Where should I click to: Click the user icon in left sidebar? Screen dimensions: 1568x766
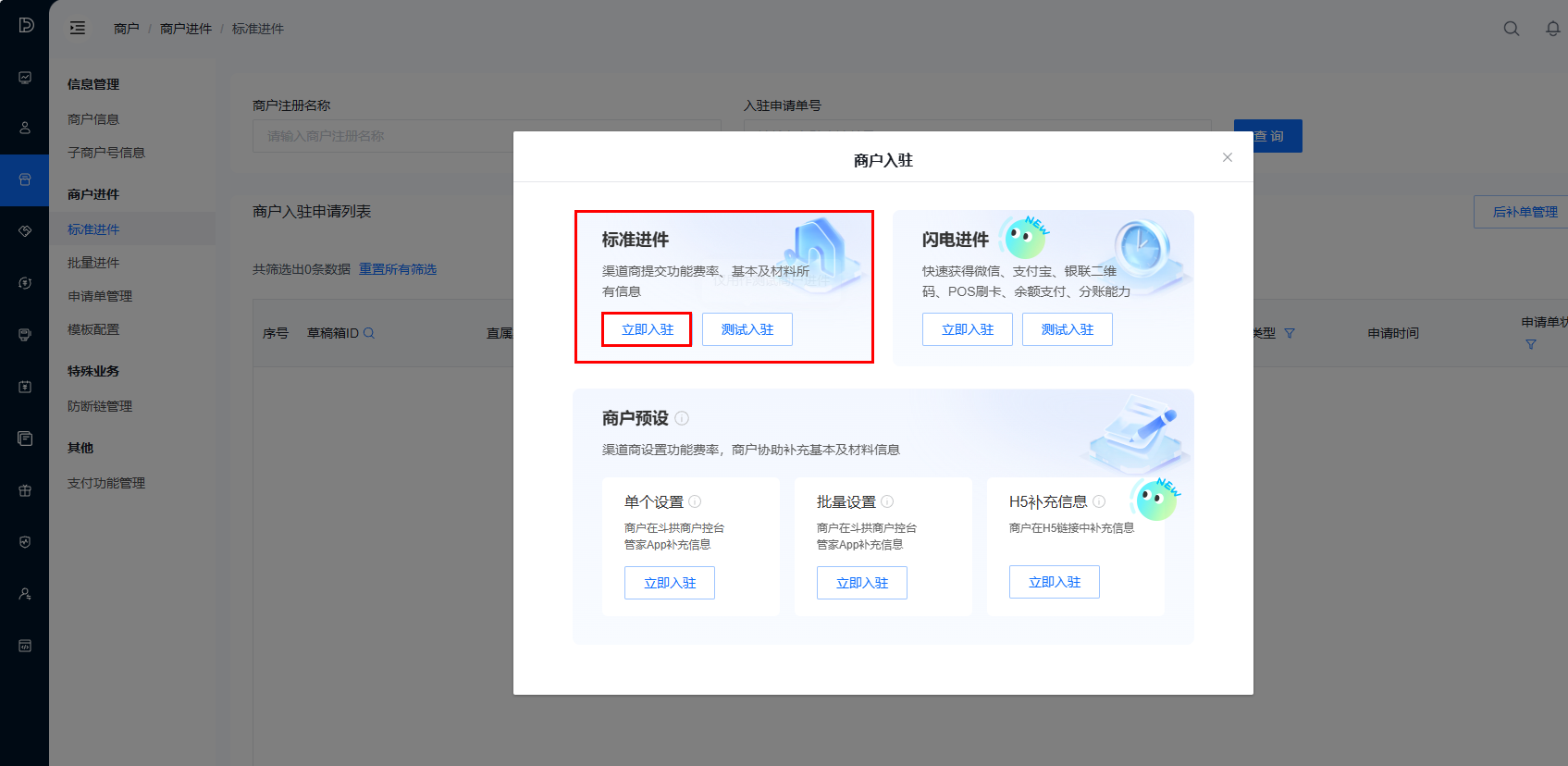tap(25, 128)
